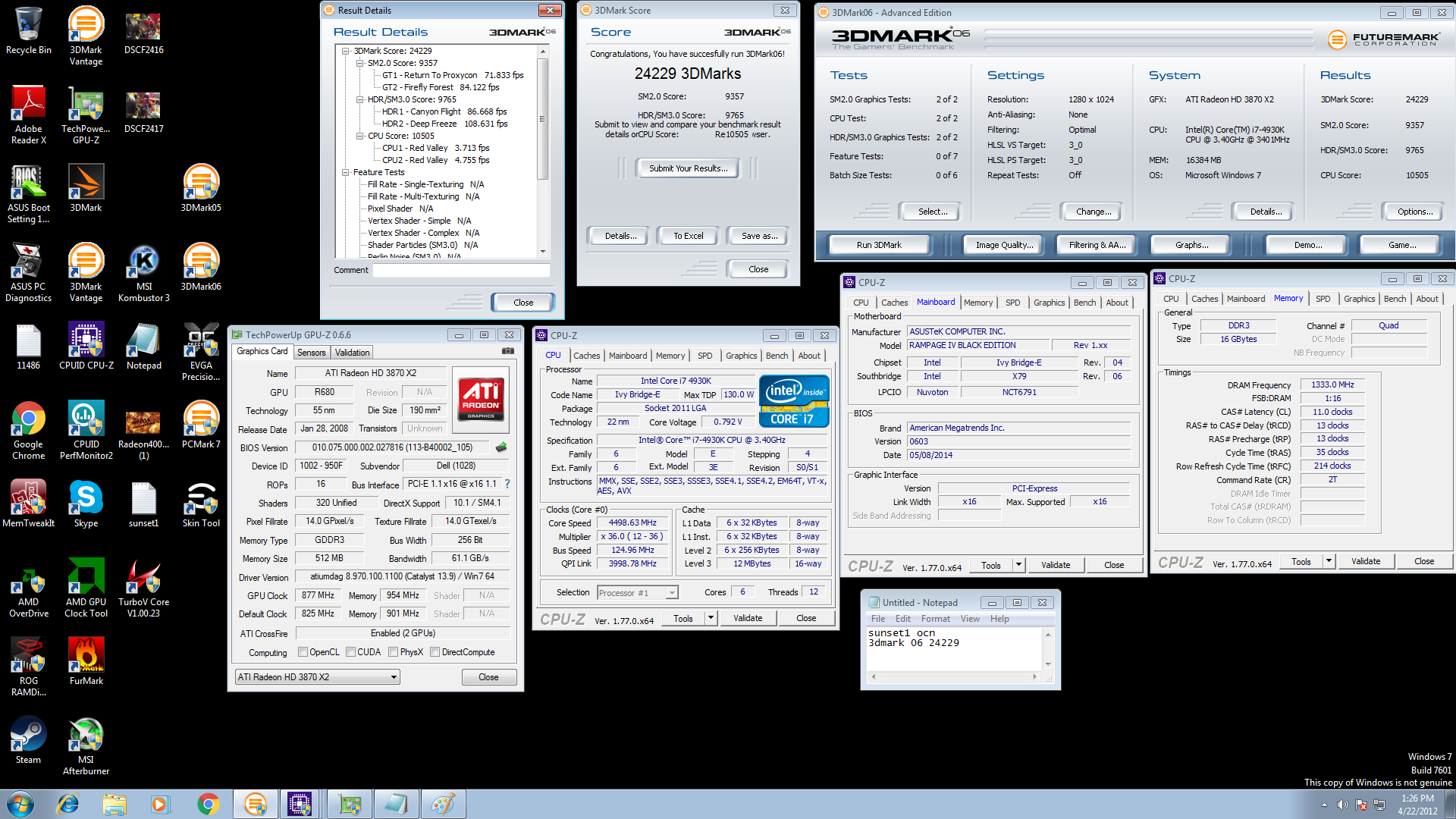Open the CPUID CPU-Z desktop icon
Viewport: 1456px width, 819px height.
[x=86, y=346]
